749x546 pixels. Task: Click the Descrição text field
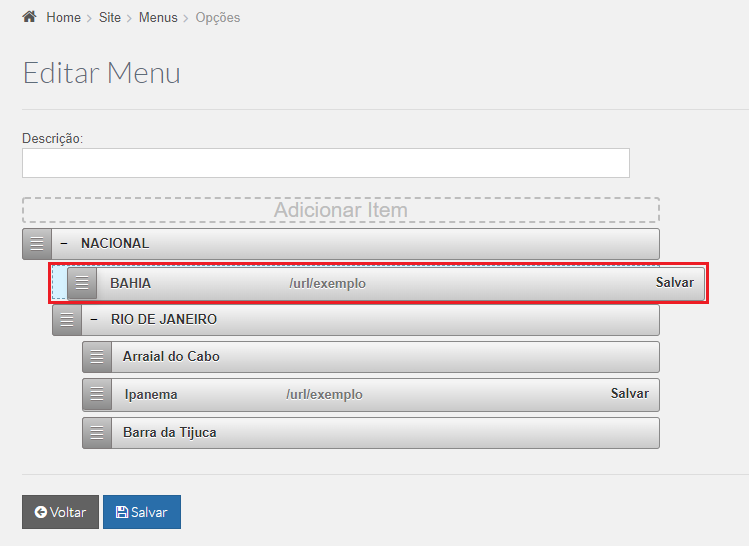coord(326,163)
